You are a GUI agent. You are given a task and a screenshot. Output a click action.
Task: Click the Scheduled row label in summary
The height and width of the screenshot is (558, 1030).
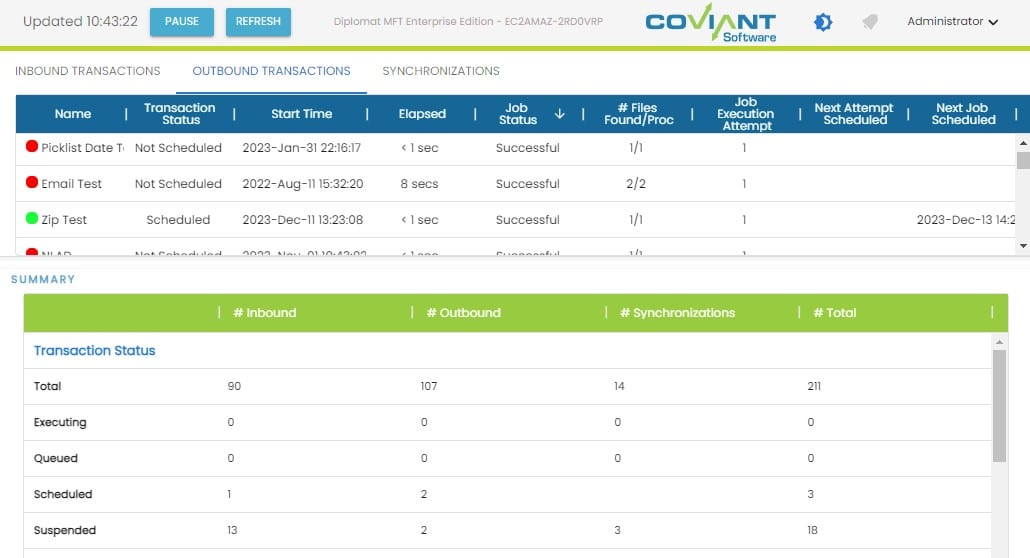click(63, 494)
